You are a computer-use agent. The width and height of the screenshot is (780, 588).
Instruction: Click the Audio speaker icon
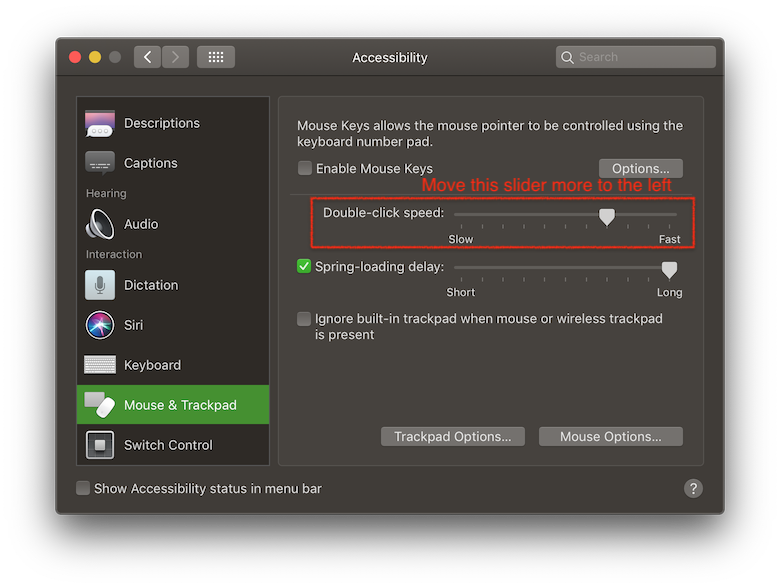pos(100,224)
